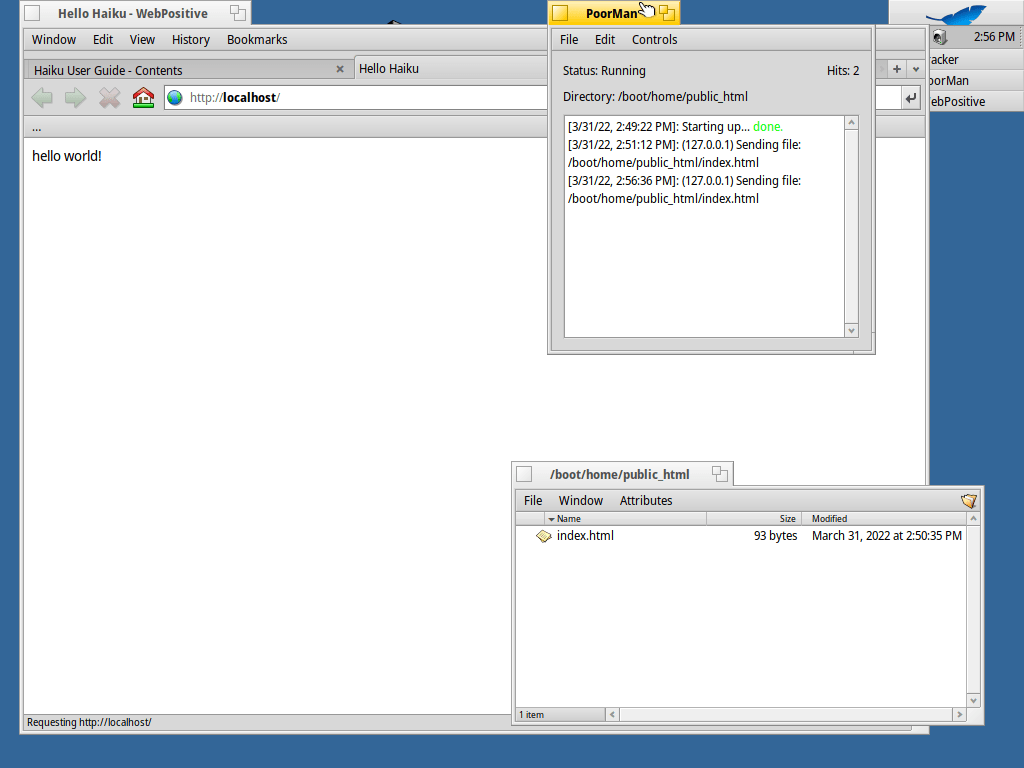Select the index.html file icon
This screenshot has height=768, width=1024.
pyautogui.click(x=543, y=536)
